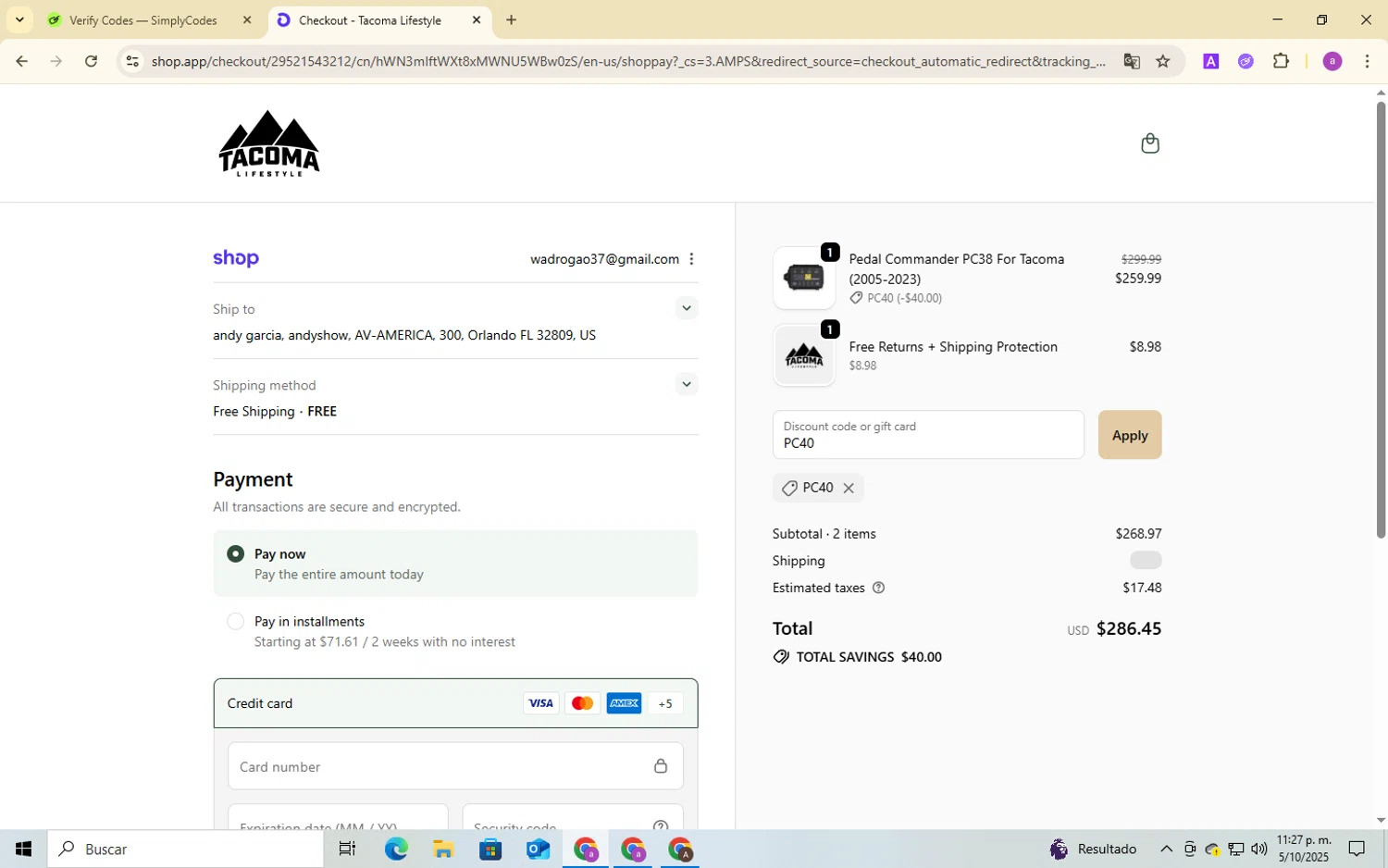Click the Shop Pay logo
Image resolution: width=1388 pixels, height=868 pixels.
[236, 258]
